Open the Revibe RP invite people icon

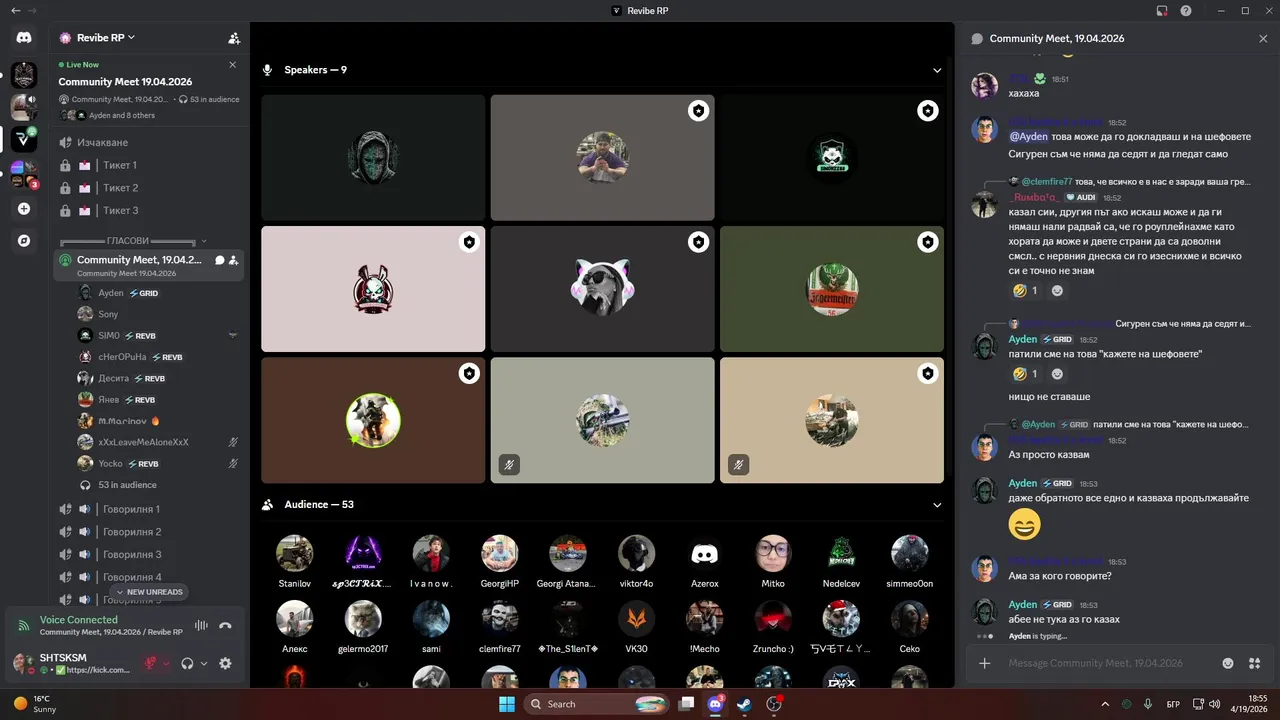234,38
